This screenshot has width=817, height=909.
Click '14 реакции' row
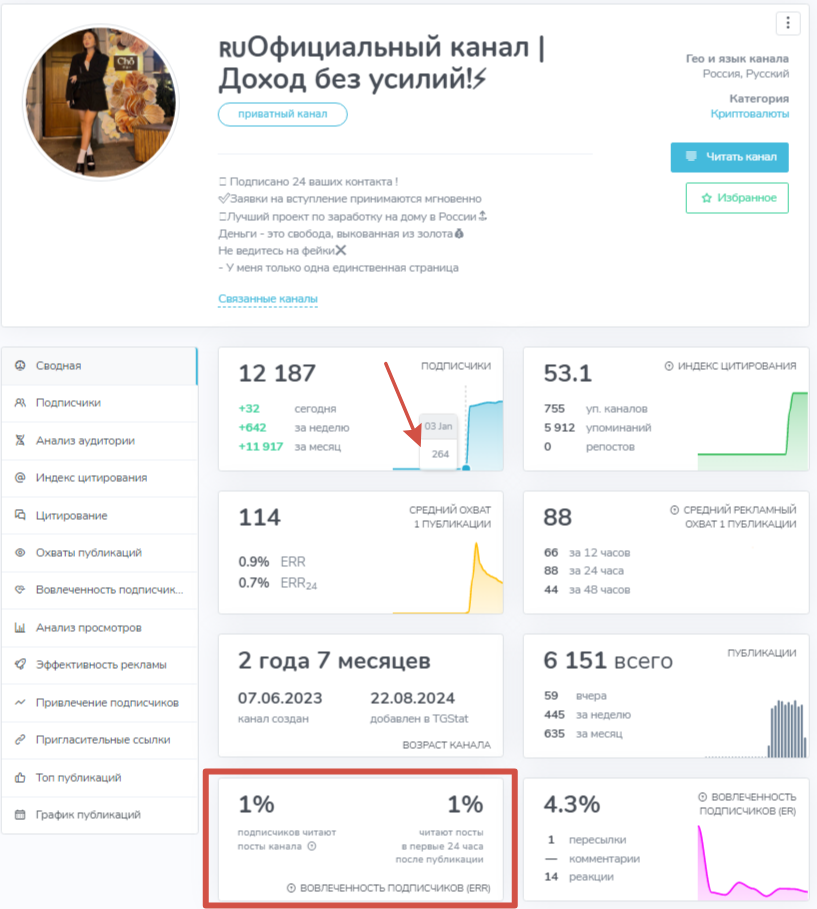(x=579, y=877)
